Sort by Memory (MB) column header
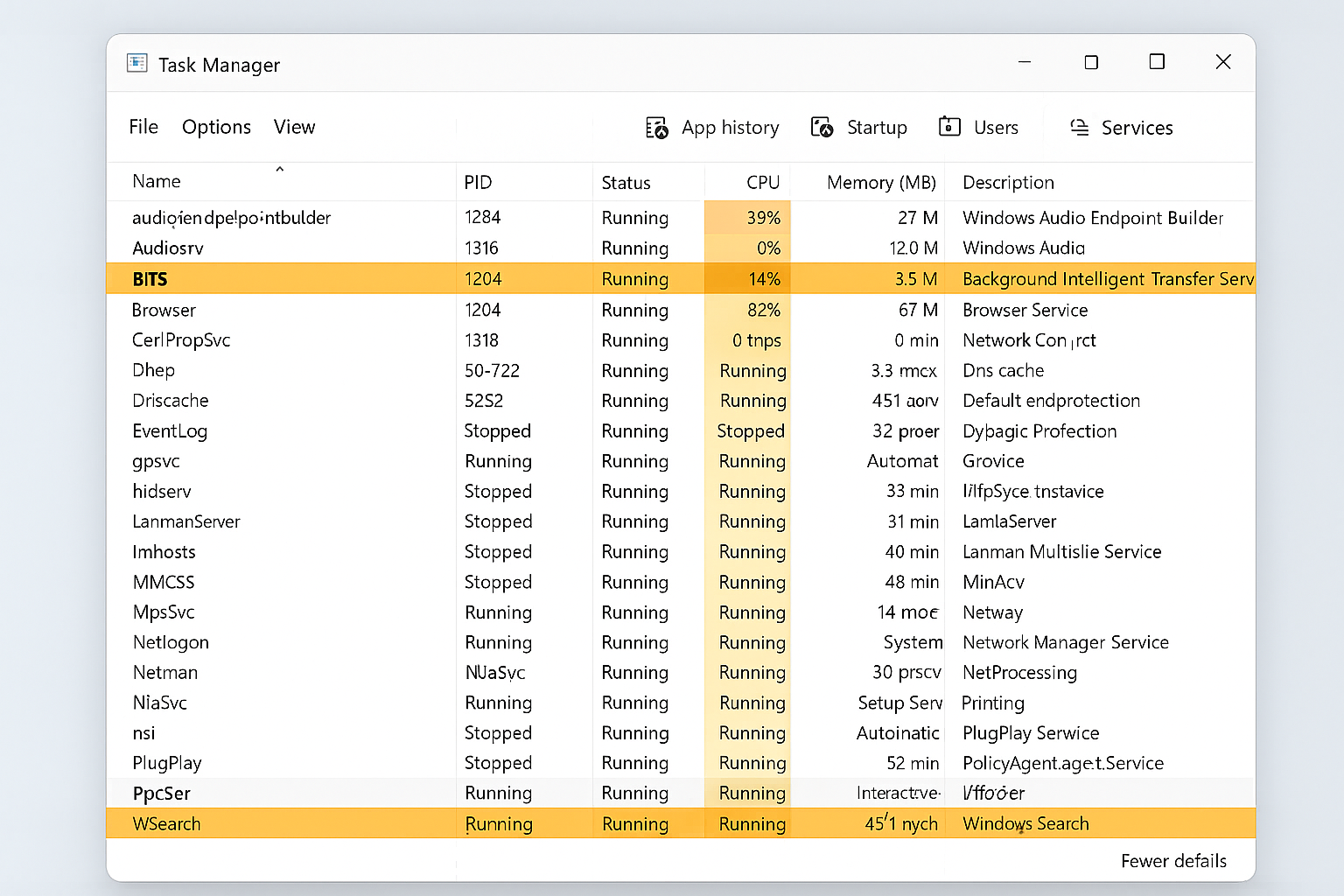 (881, 183)
